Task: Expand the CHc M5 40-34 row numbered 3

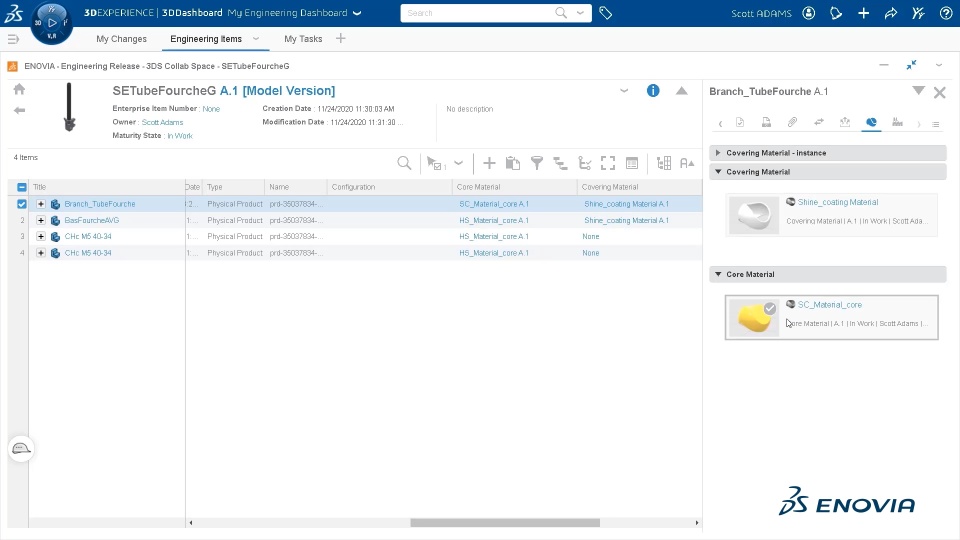Action: (41, 236)
